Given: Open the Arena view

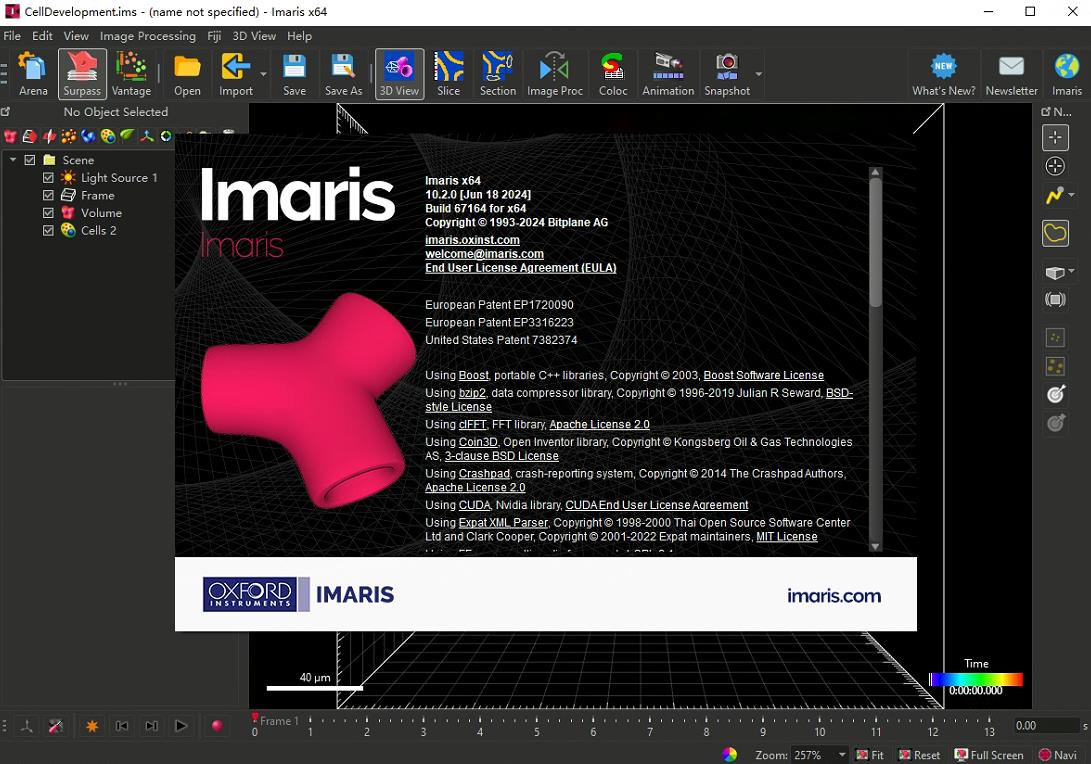Looking at the screenshot, I should [x=33, y=74].
